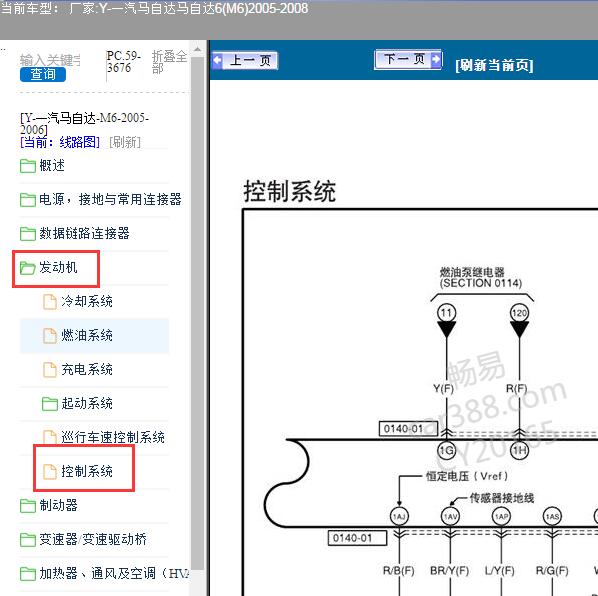Image resolution: width=598 pixels, height=596 pixels.
Task: Select the 概述 tree label
Action: coord(52,165)
